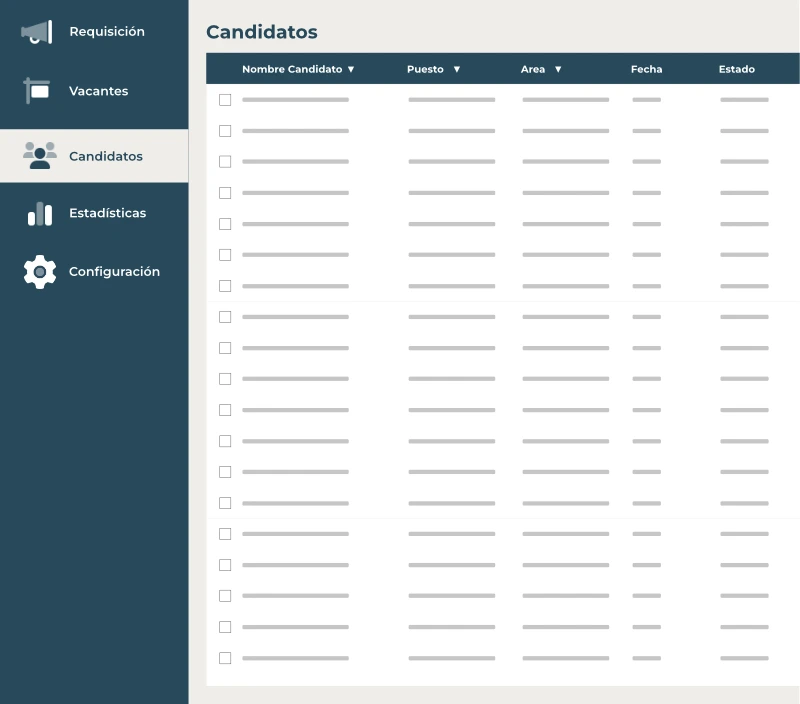Tick the first candidate row checkbox
This screenshot has height=704, width=800.
(225, 100)
